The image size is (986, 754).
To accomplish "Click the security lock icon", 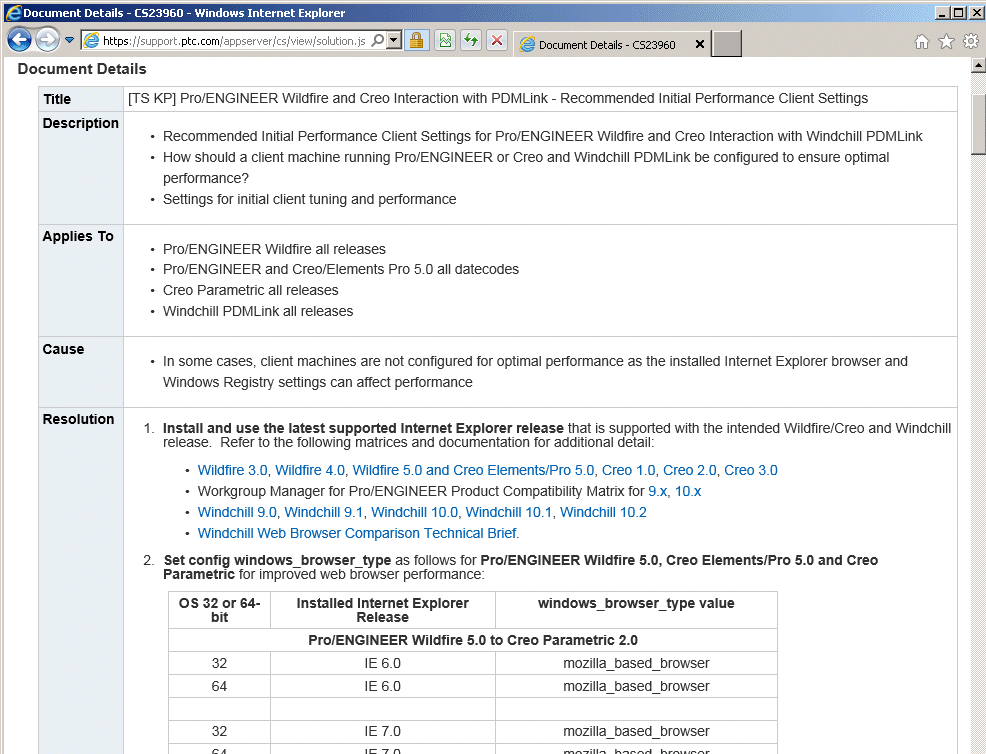I will click(417, 42).
